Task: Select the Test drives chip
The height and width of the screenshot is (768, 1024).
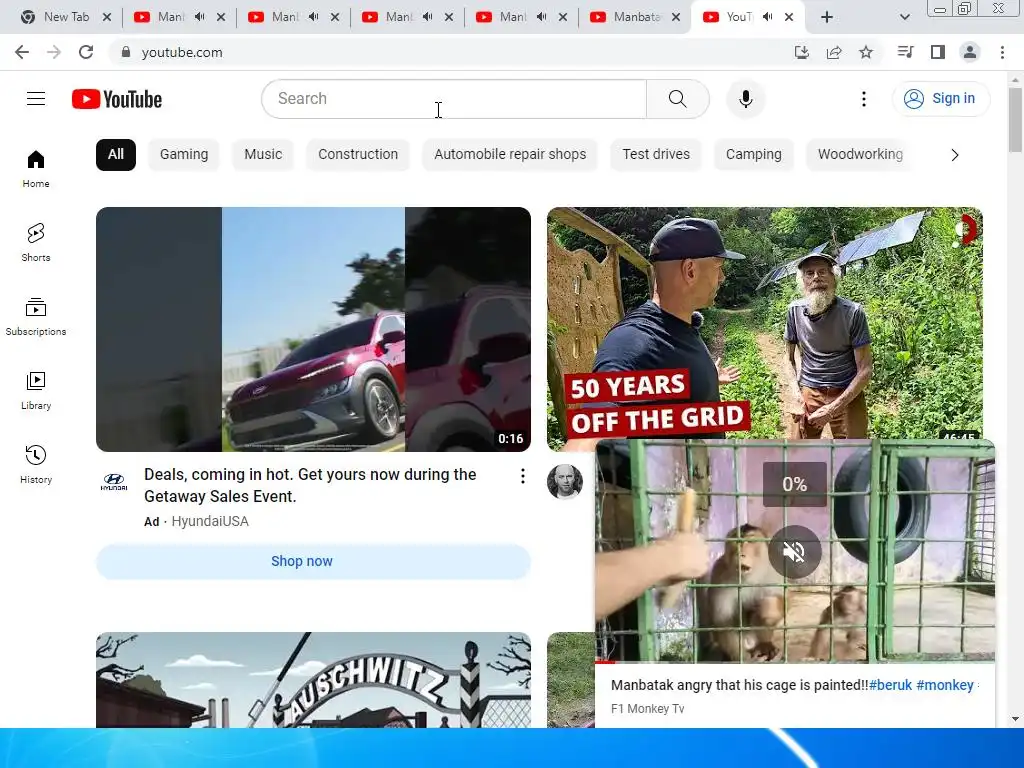Action: 656,155
